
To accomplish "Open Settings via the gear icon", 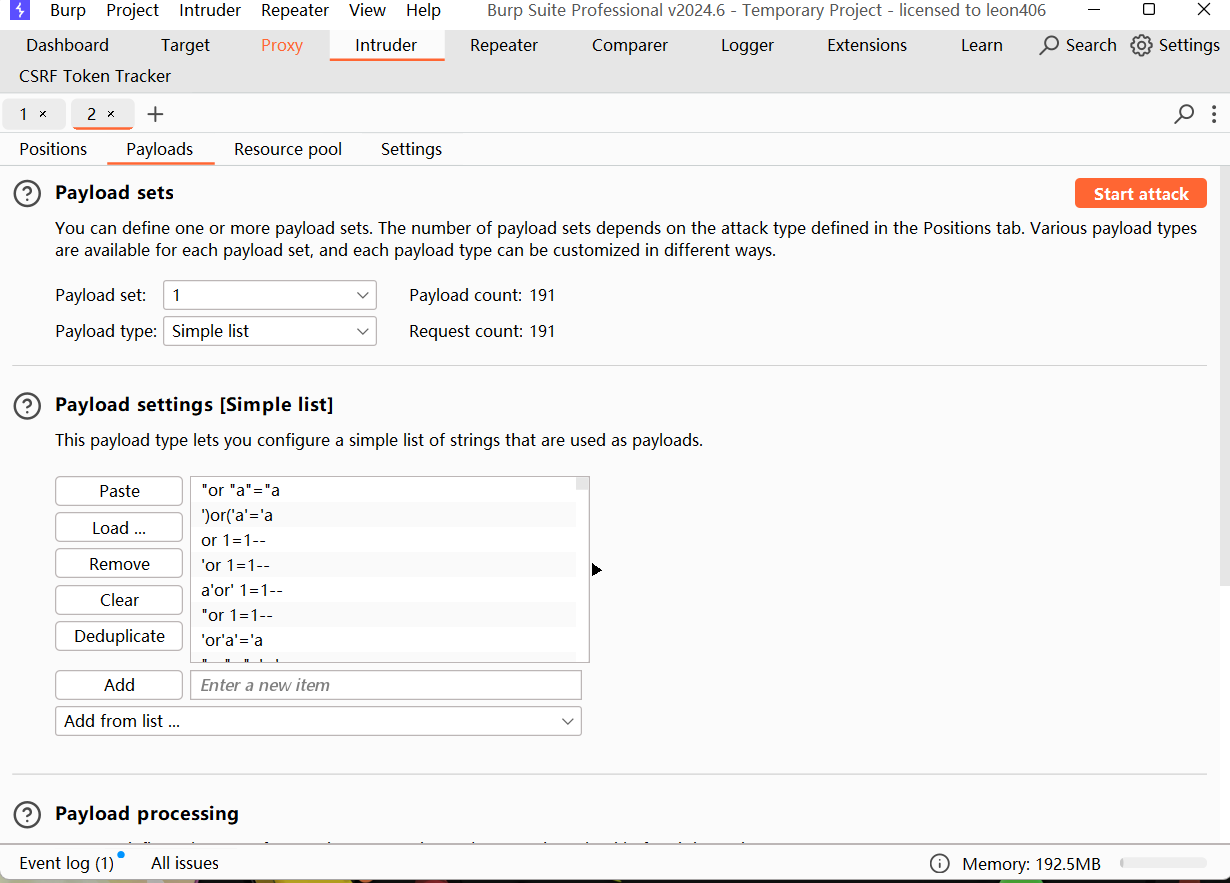I will click(1141, 46).
